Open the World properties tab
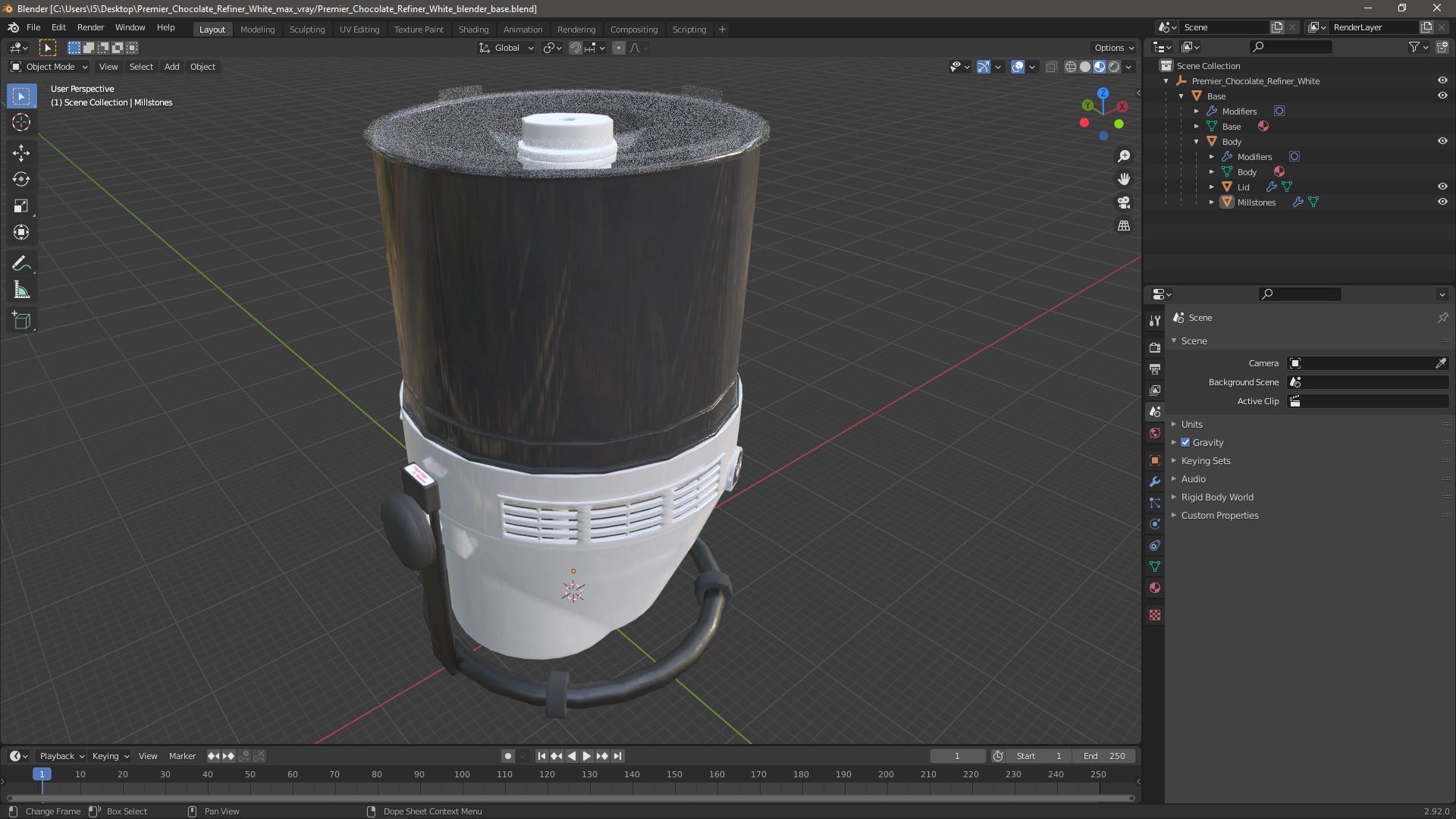The width and height of the screenshot is (1456, 819). point(1155,433)
